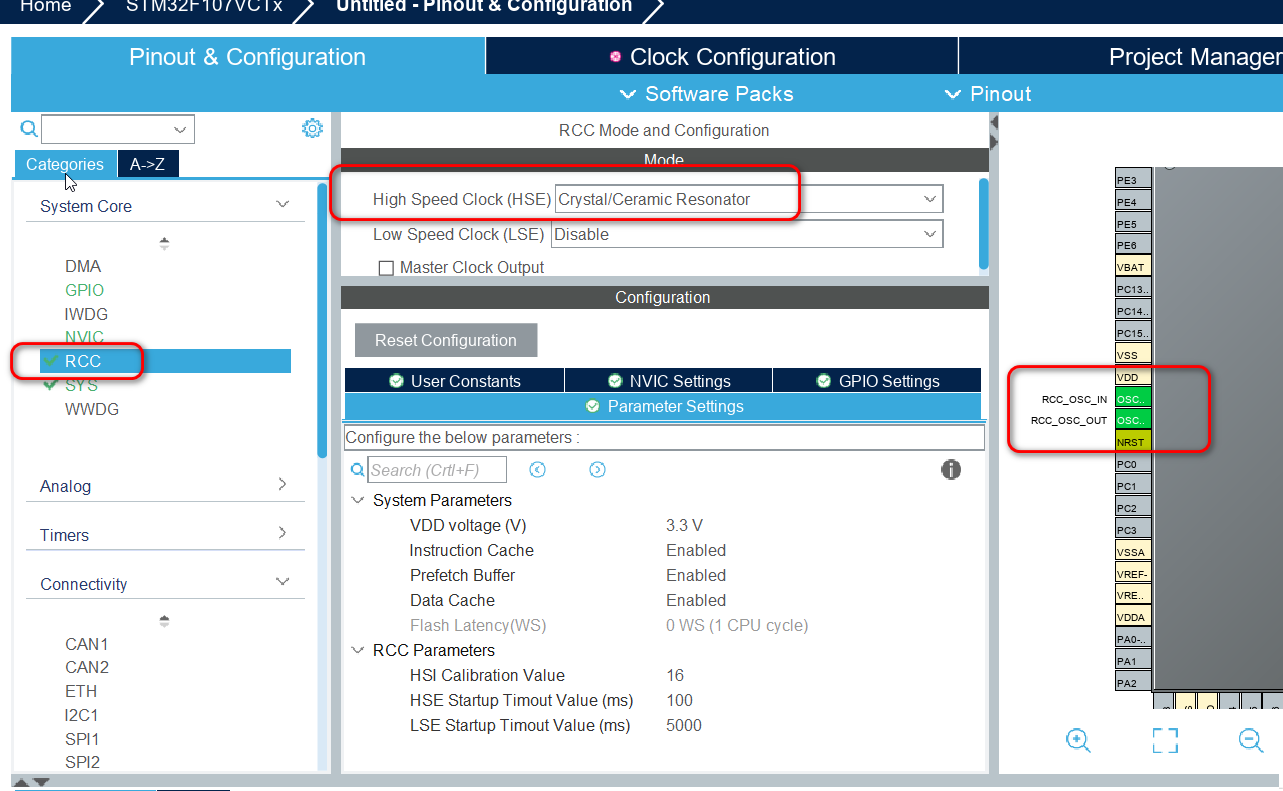The image size is (1283, 791).
Task: Select IWDG in the System Core list
Action: click(x=86, y=314)
